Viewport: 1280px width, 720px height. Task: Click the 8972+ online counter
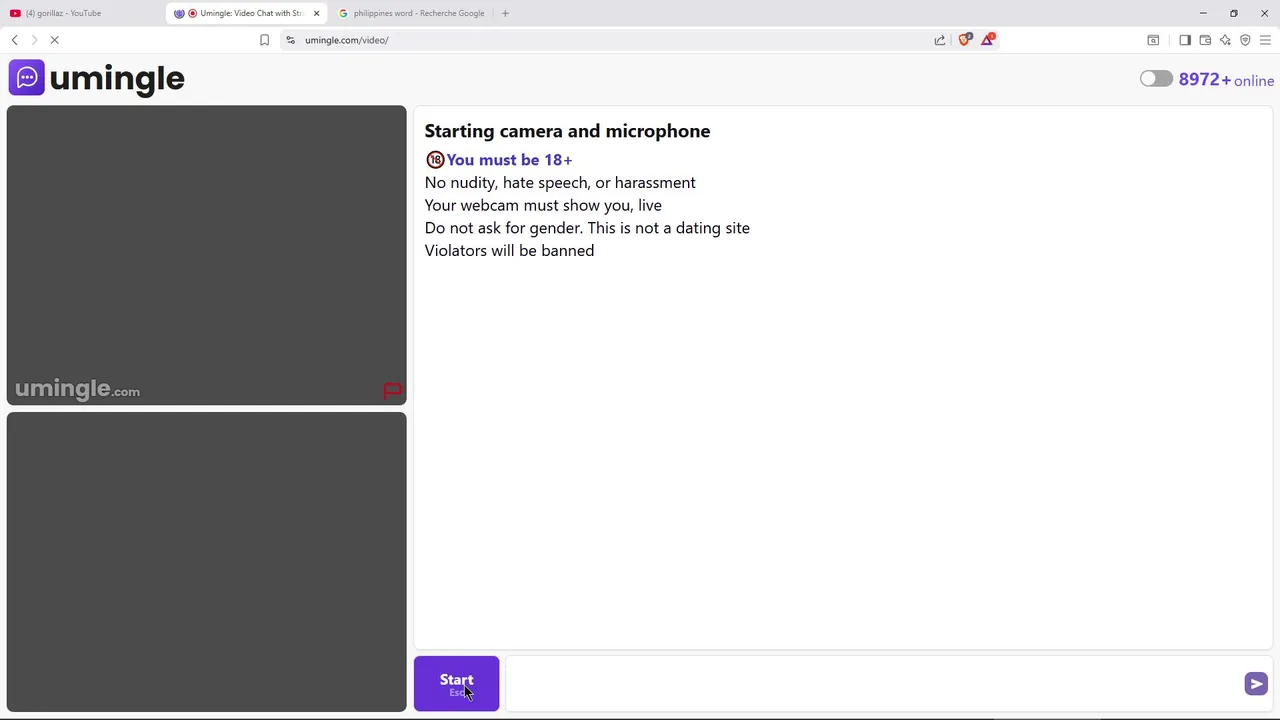(1226, 80)
